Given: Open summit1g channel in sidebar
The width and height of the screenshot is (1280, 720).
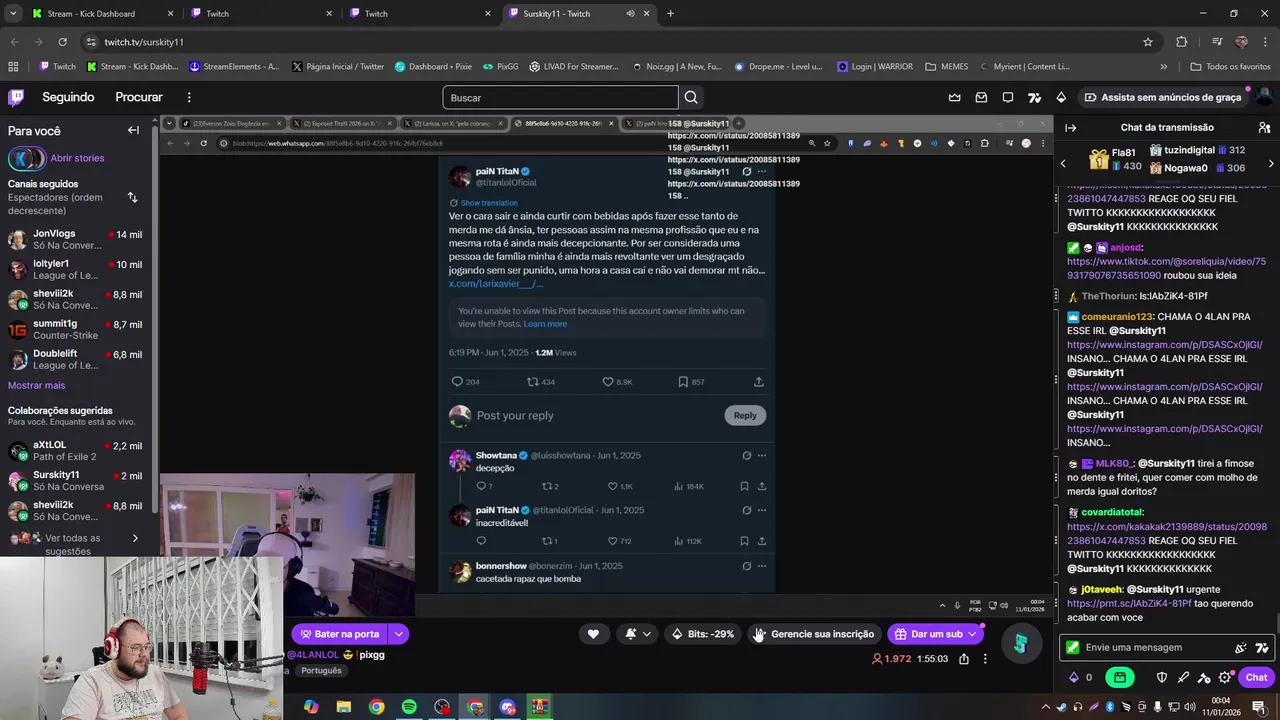Looking at the screenshot, I should coord(75,329).
